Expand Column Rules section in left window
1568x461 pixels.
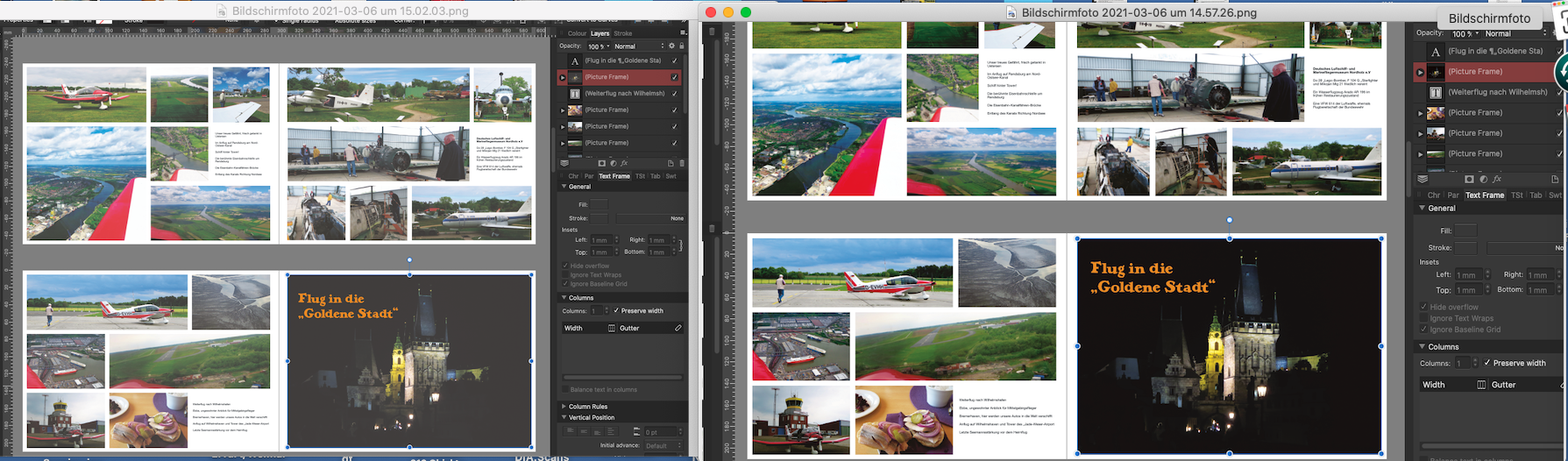coord(564,407)
